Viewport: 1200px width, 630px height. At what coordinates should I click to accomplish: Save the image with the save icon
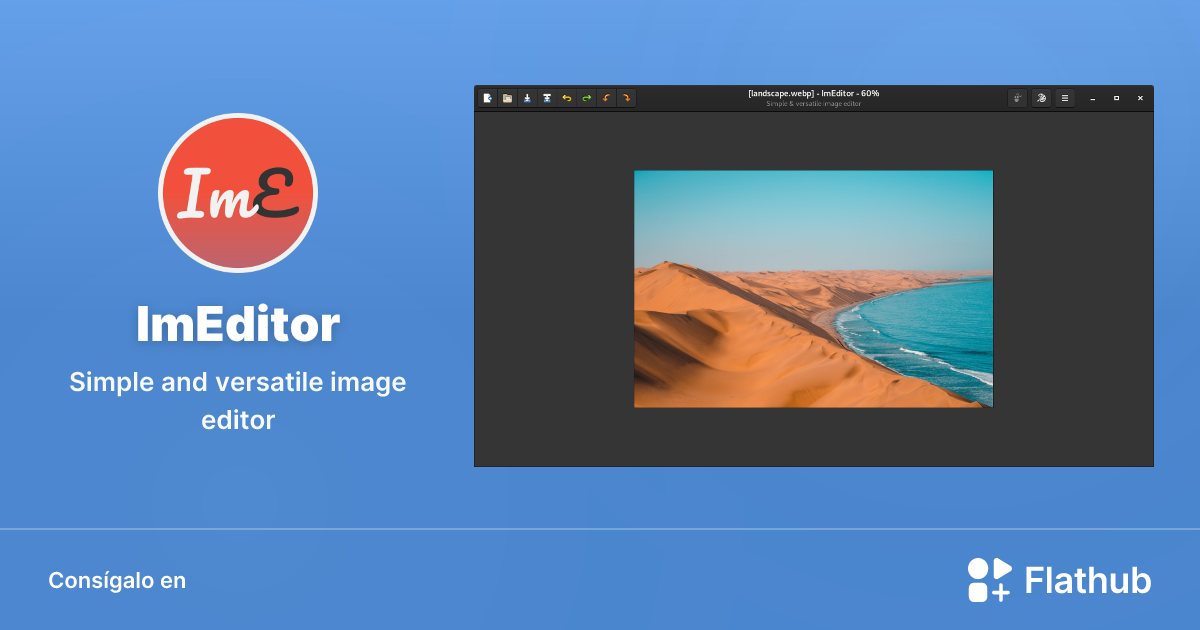click(x=527, y=98)
